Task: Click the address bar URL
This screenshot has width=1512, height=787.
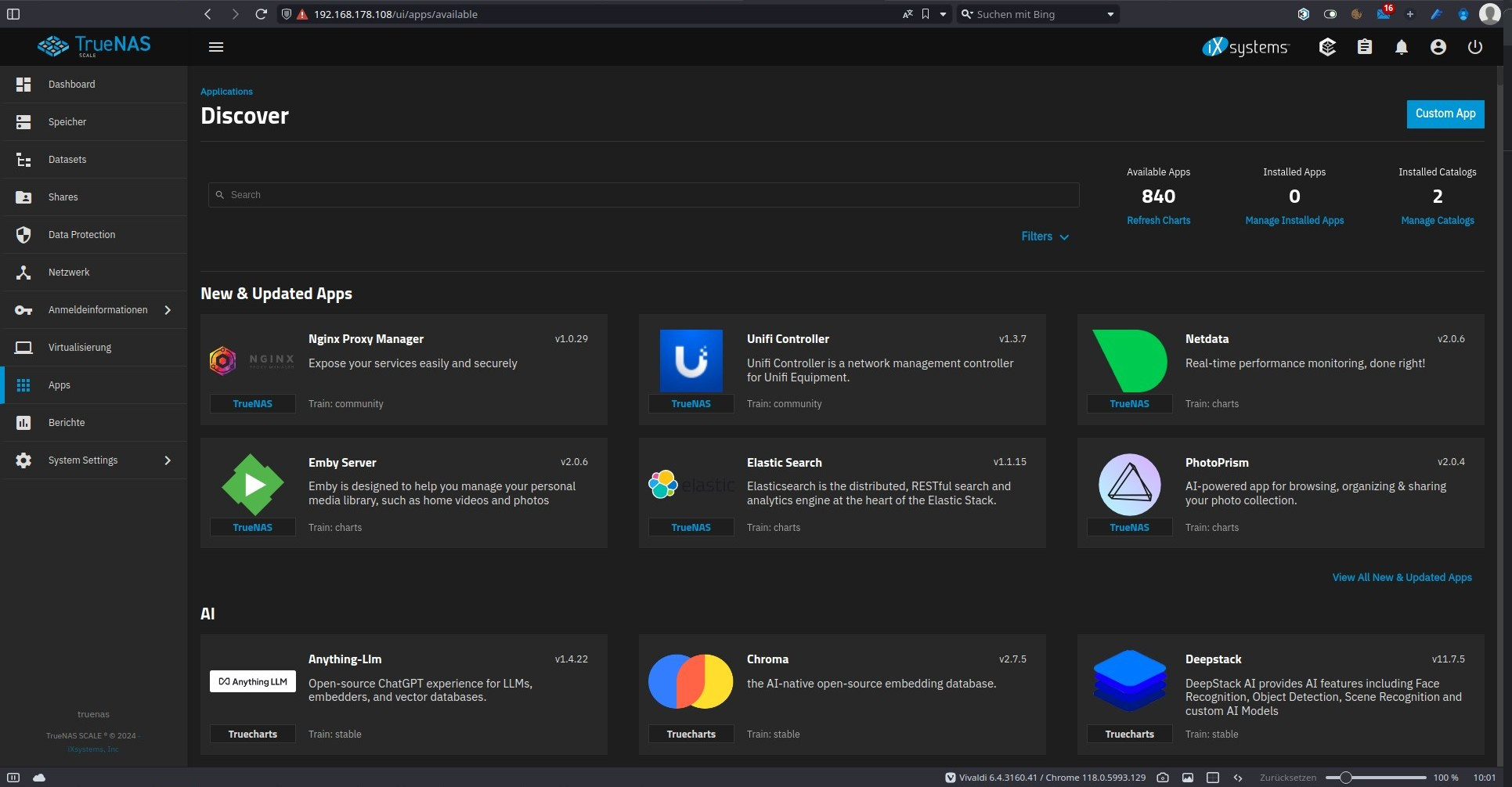Action: [x=395, y=14]
